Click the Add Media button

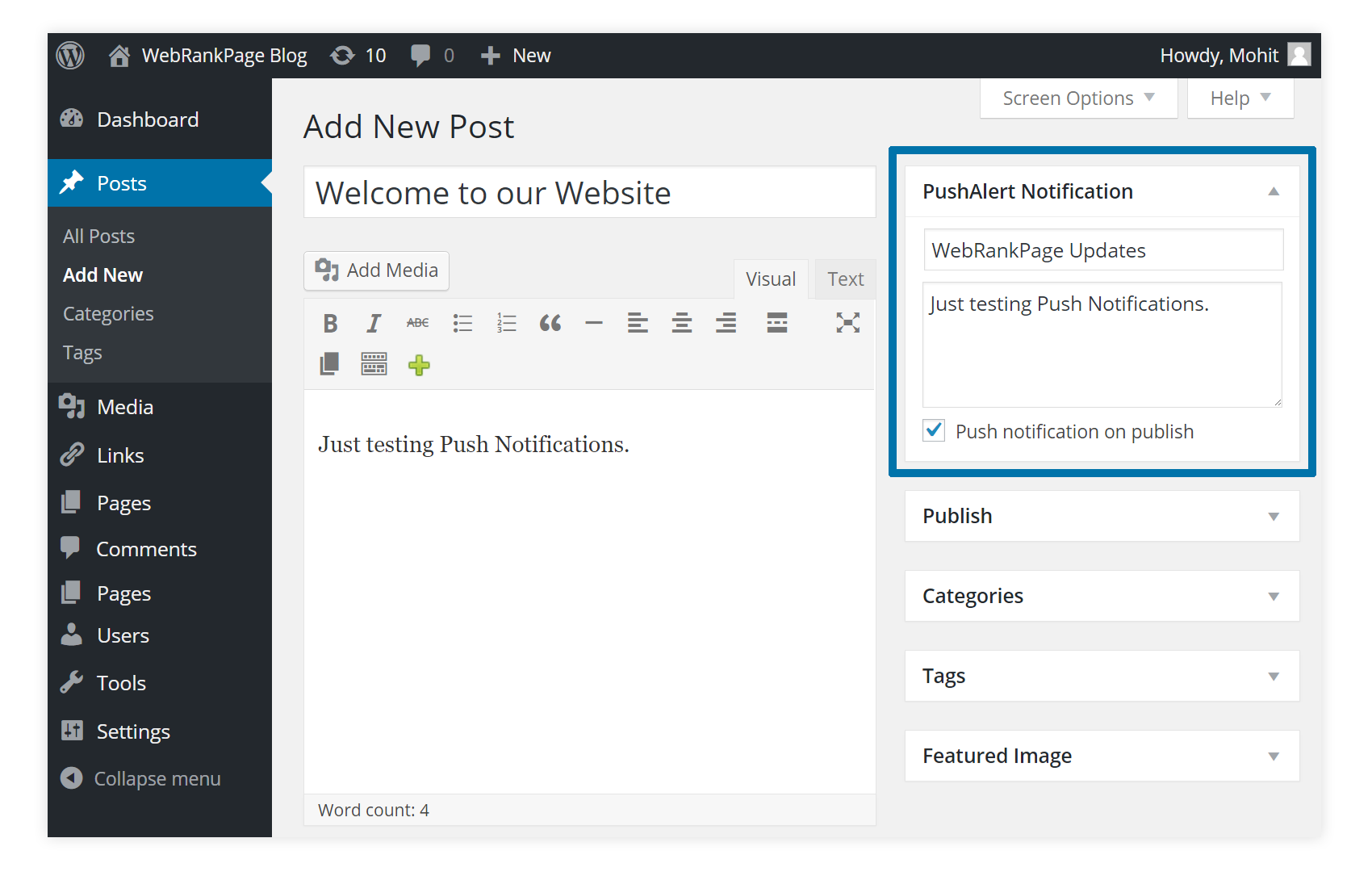pyautogui.click(x=376, y=270)
